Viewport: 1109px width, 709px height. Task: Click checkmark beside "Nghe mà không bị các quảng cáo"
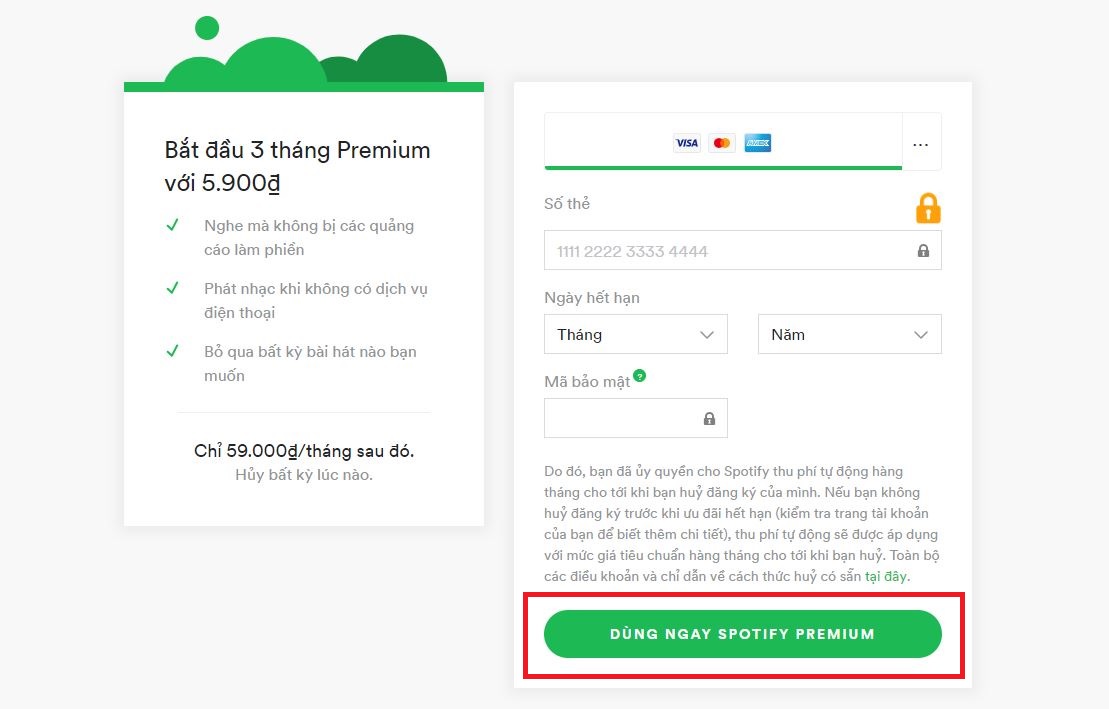[x=172, y=225]
